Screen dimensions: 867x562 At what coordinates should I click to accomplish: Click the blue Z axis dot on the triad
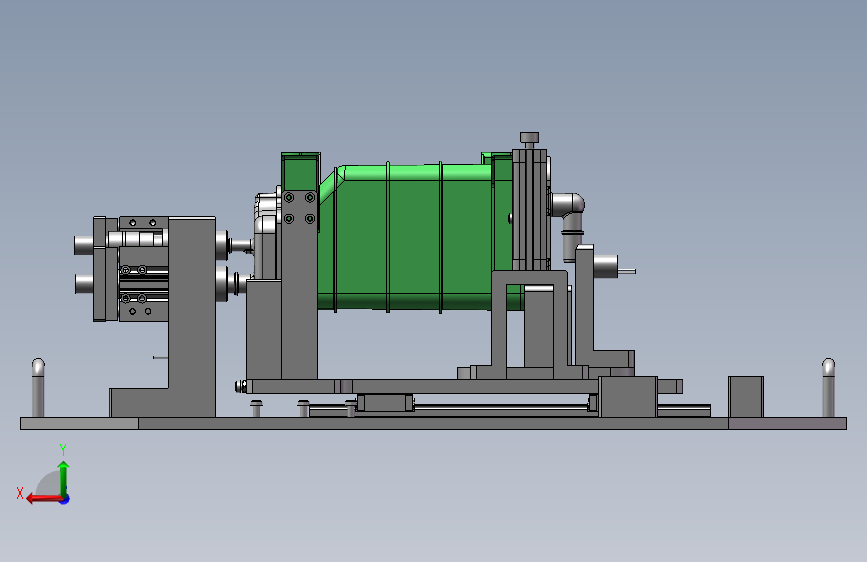pyautogui.click(x=65, y=499)
